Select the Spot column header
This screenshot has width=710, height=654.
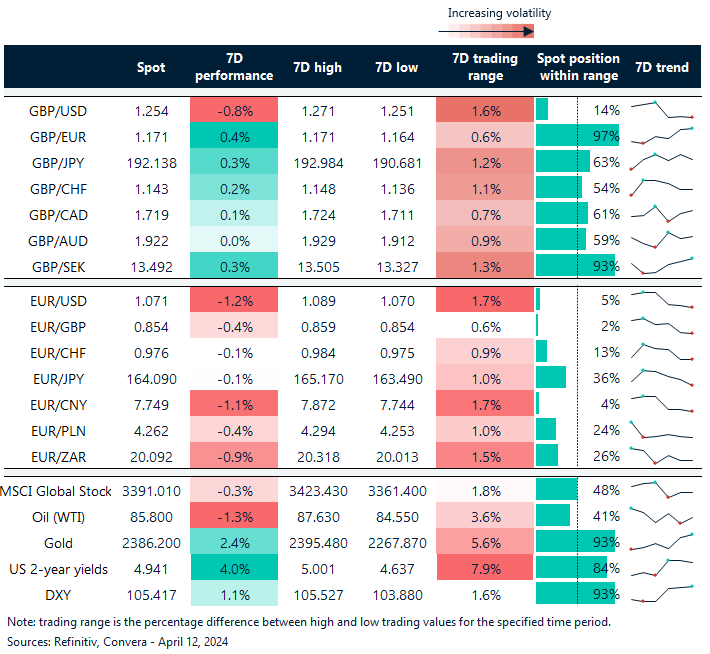pyautogui.click(x=151, y=67)
